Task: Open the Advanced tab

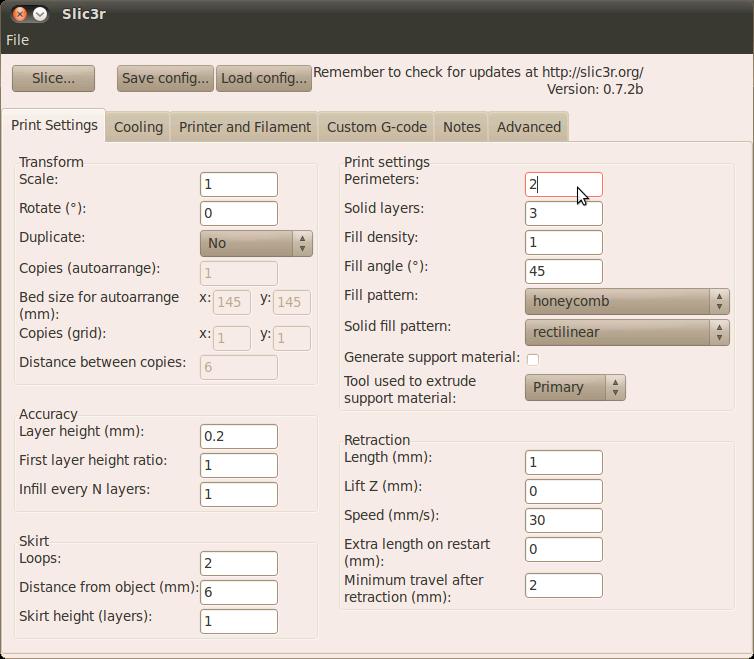Action: tap(529, 127)
